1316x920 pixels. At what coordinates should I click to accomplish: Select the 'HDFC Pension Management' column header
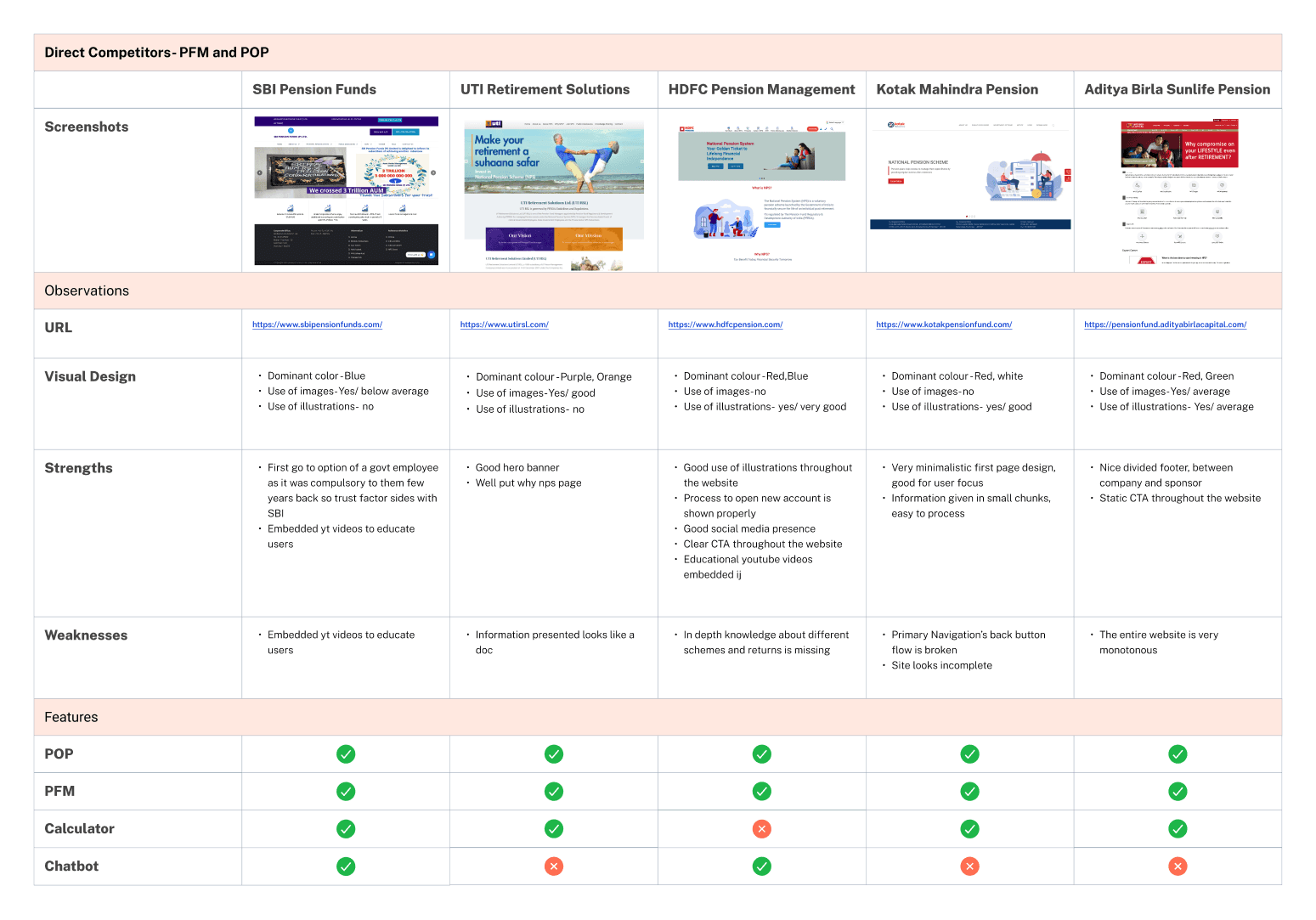point(761,90)
